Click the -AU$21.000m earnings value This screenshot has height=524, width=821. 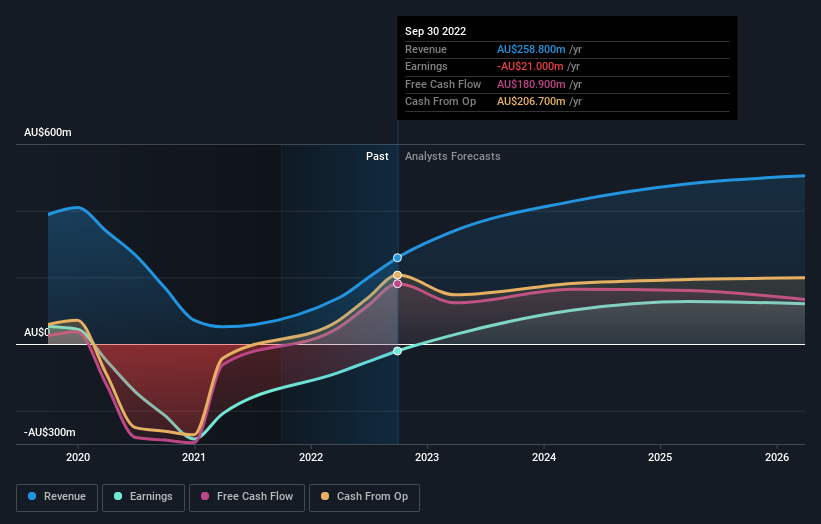tap(530, 66)
